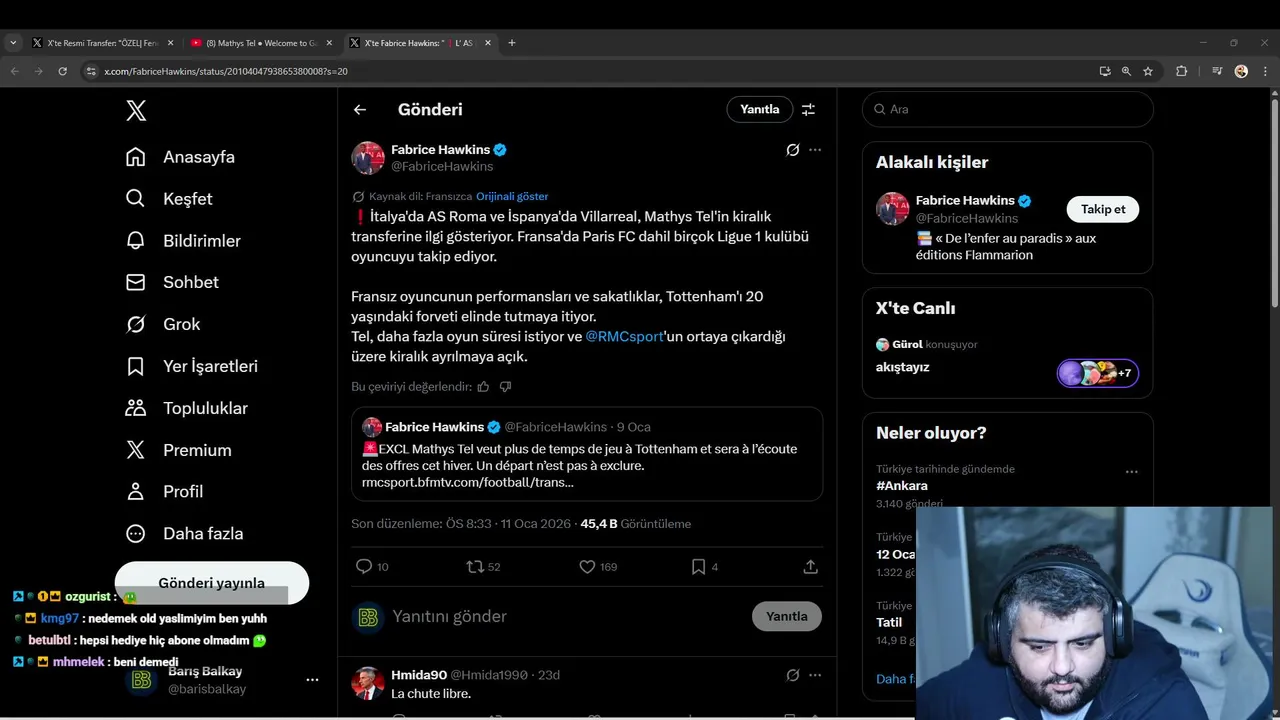Go back with the Gönderi arrow
Screen dimensions: 1280x720
[x=360, y=110]
